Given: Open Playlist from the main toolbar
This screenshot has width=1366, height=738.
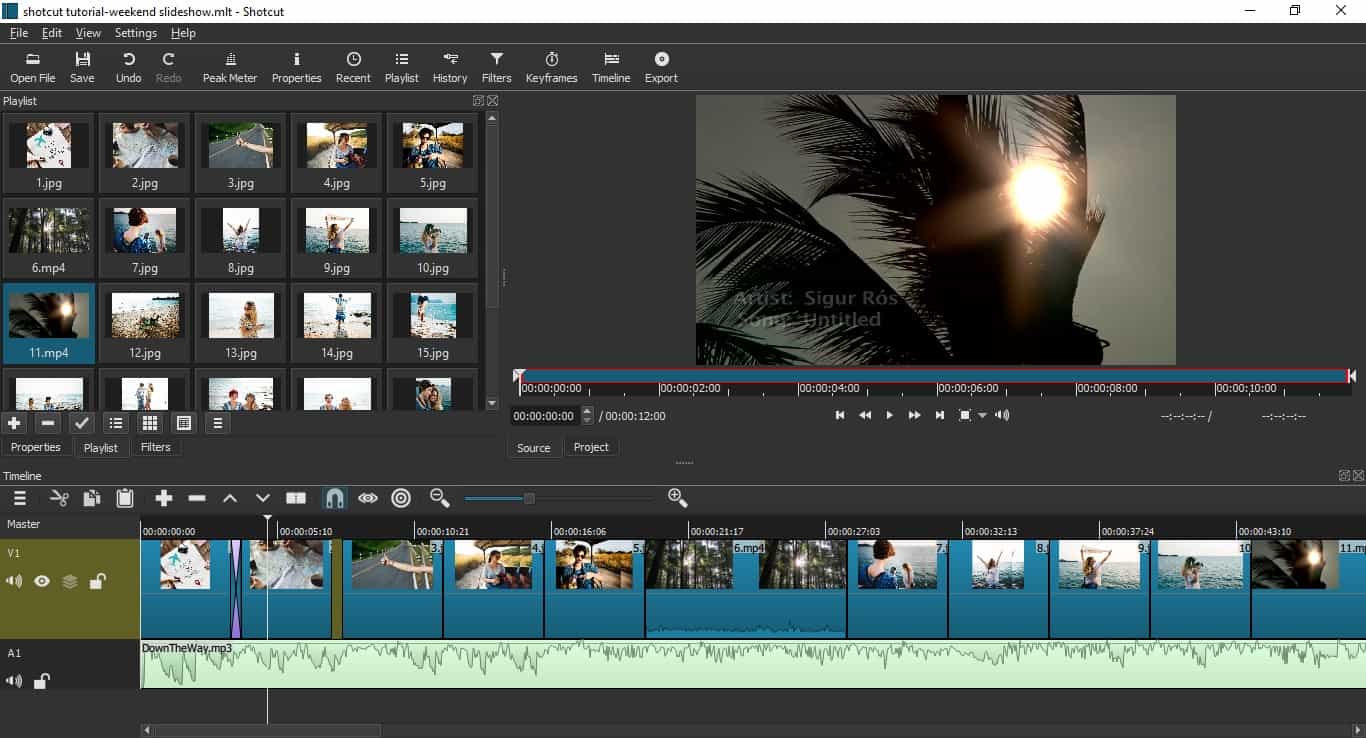Looking at the screenshot, I should click(x=402, y=68).
